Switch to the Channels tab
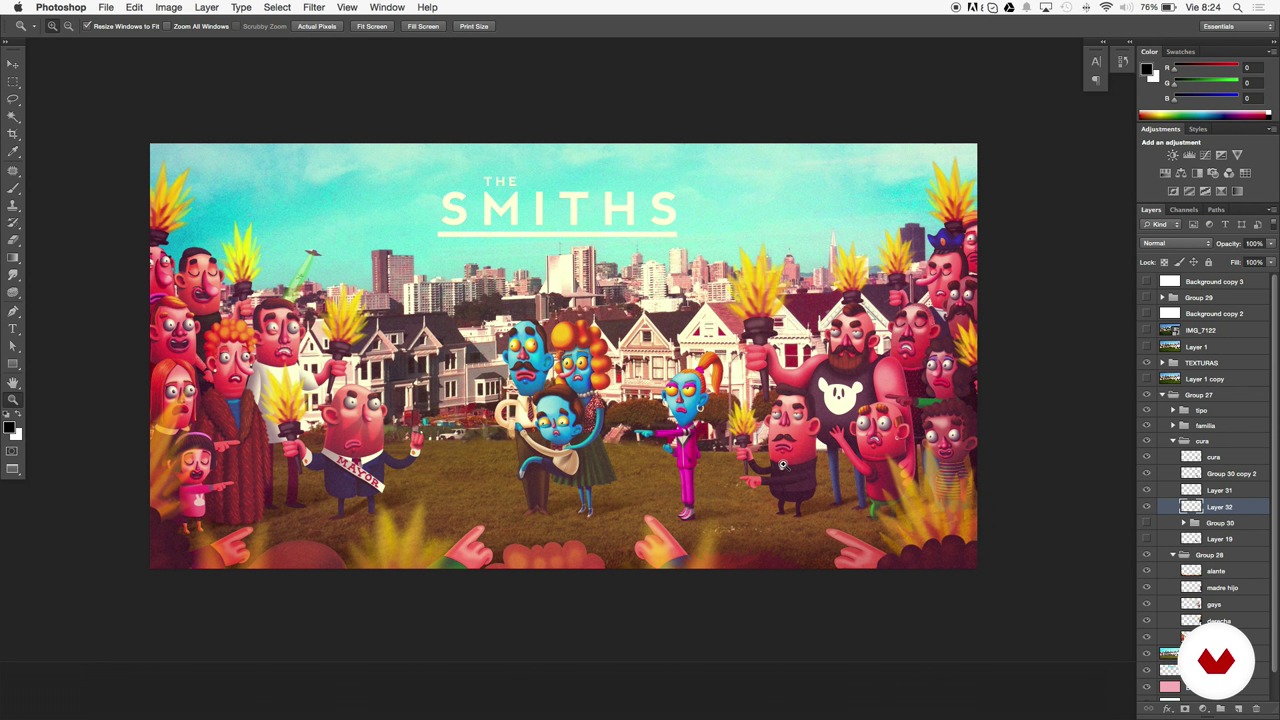Screen dimensions: 1280x720 [1184, 210]
